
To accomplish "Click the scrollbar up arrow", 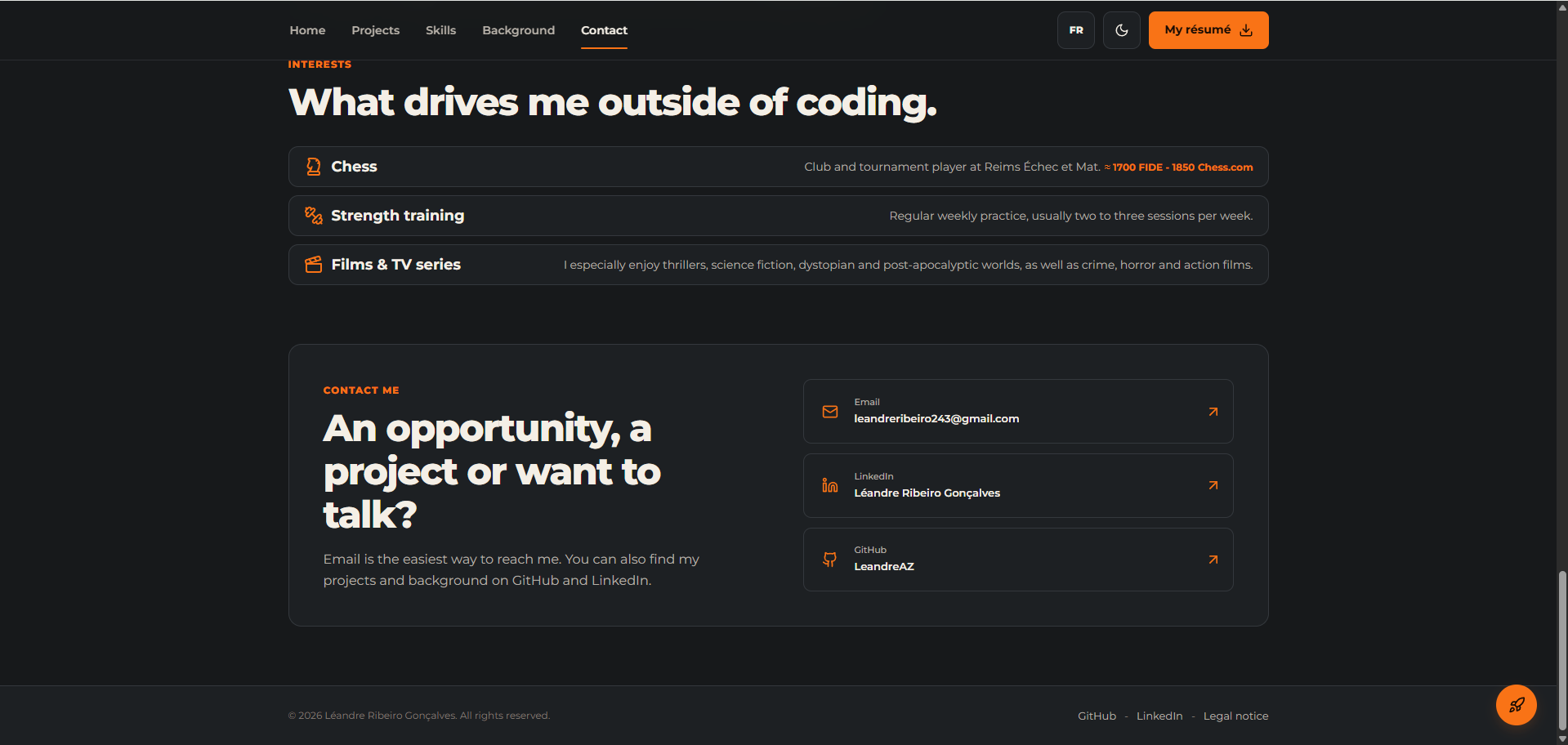I will [1562, 6].
